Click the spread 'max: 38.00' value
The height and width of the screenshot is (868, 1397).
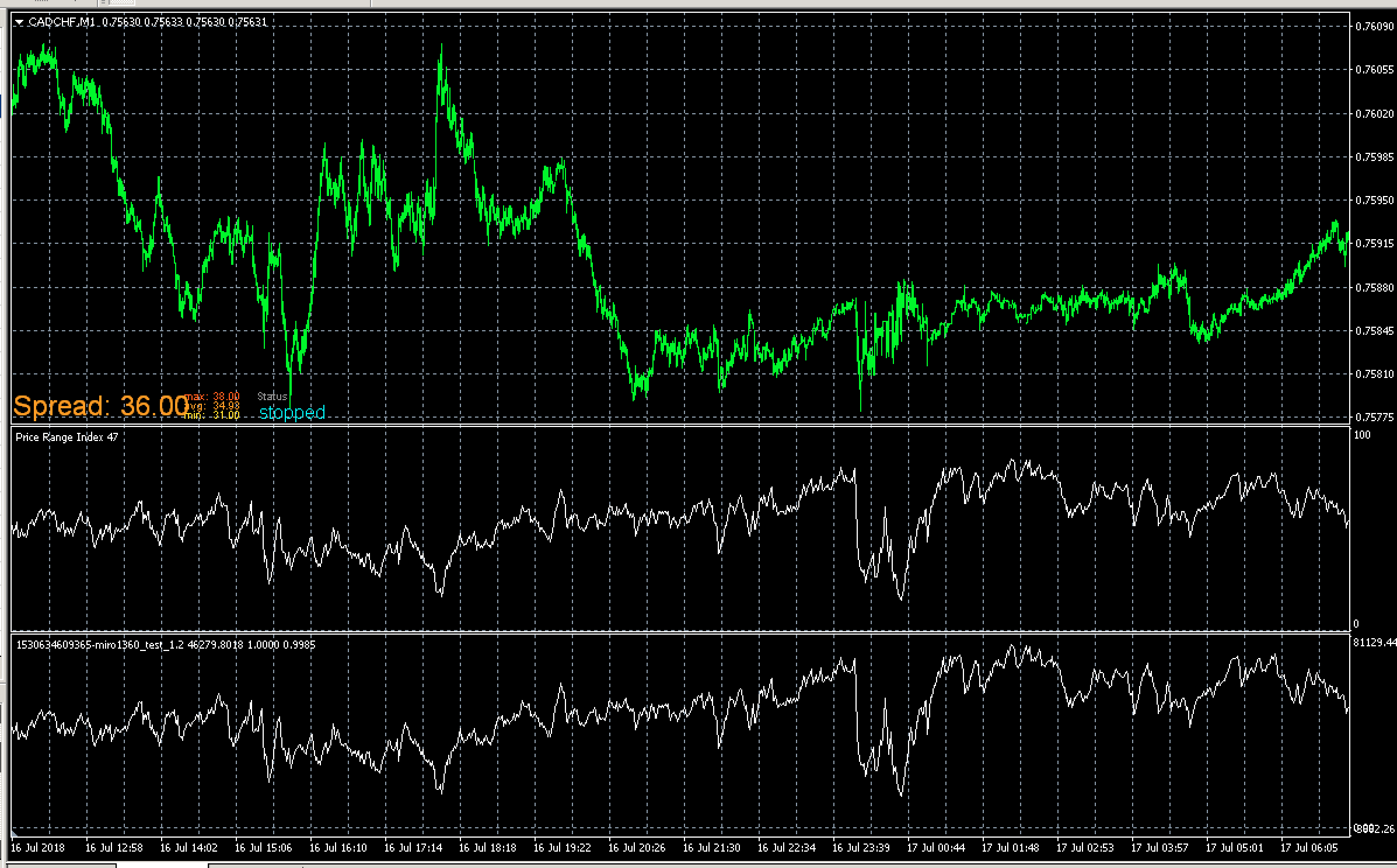(x=212, y=397)
